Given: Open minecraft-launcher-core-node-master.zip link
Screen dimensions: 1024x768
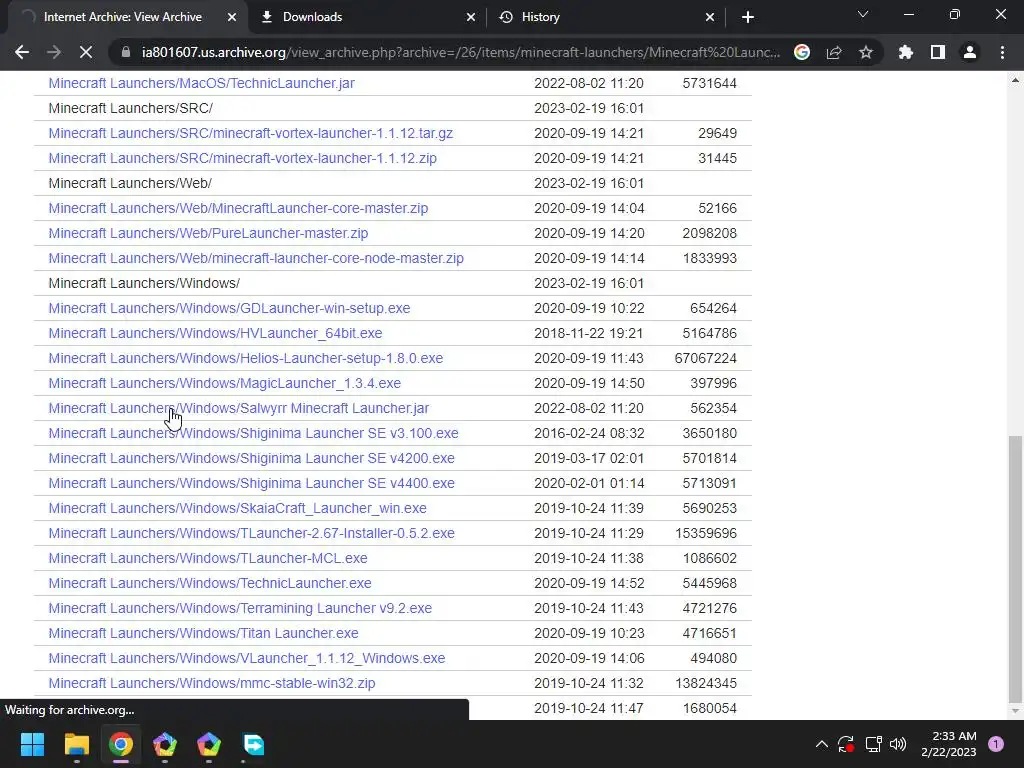Looking at the screenshot, I should [x=256, y=258].
